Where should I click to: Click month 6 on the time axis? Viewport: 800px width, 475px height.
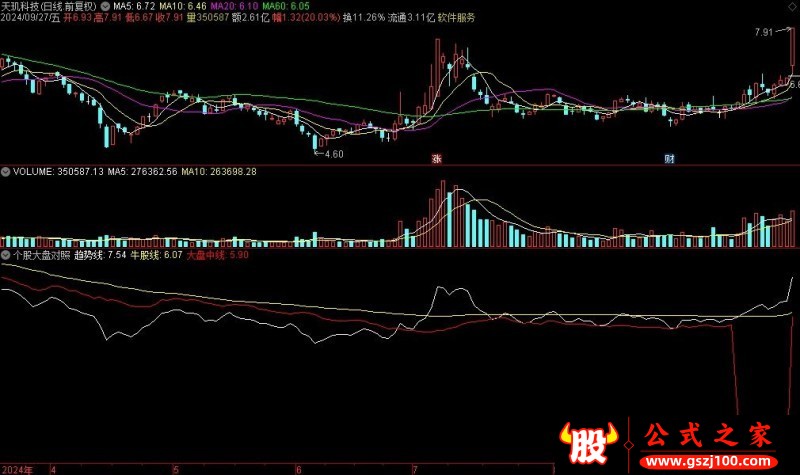298,469
